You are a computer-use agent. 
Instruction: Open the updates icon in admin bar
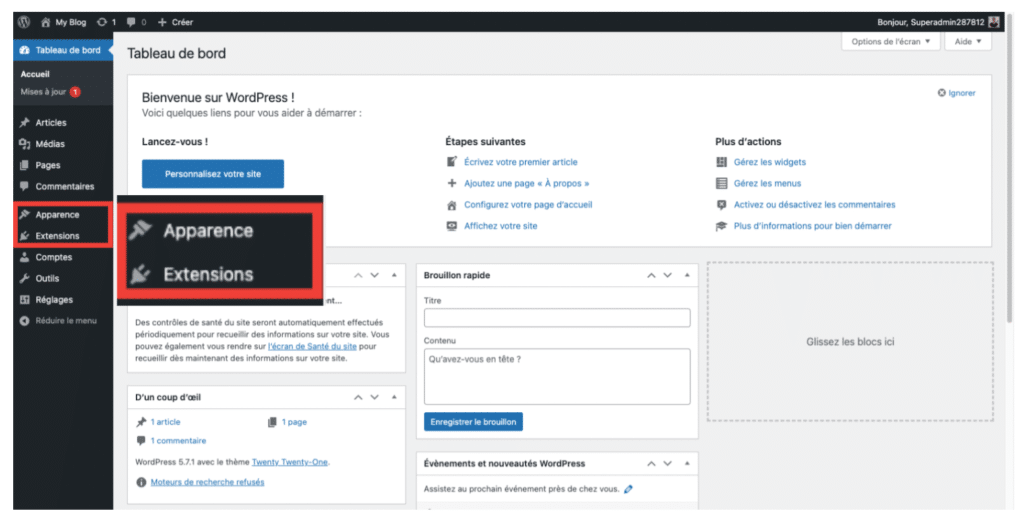[101, 22]
